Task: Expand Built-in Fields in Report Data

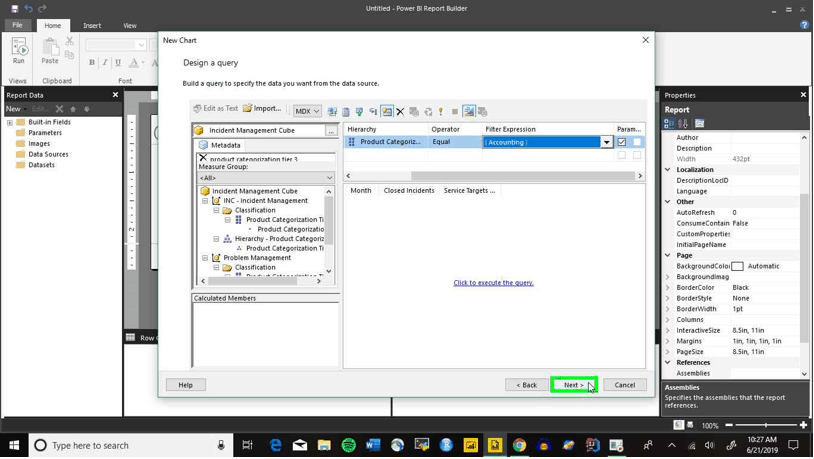Action: (9, 123)
